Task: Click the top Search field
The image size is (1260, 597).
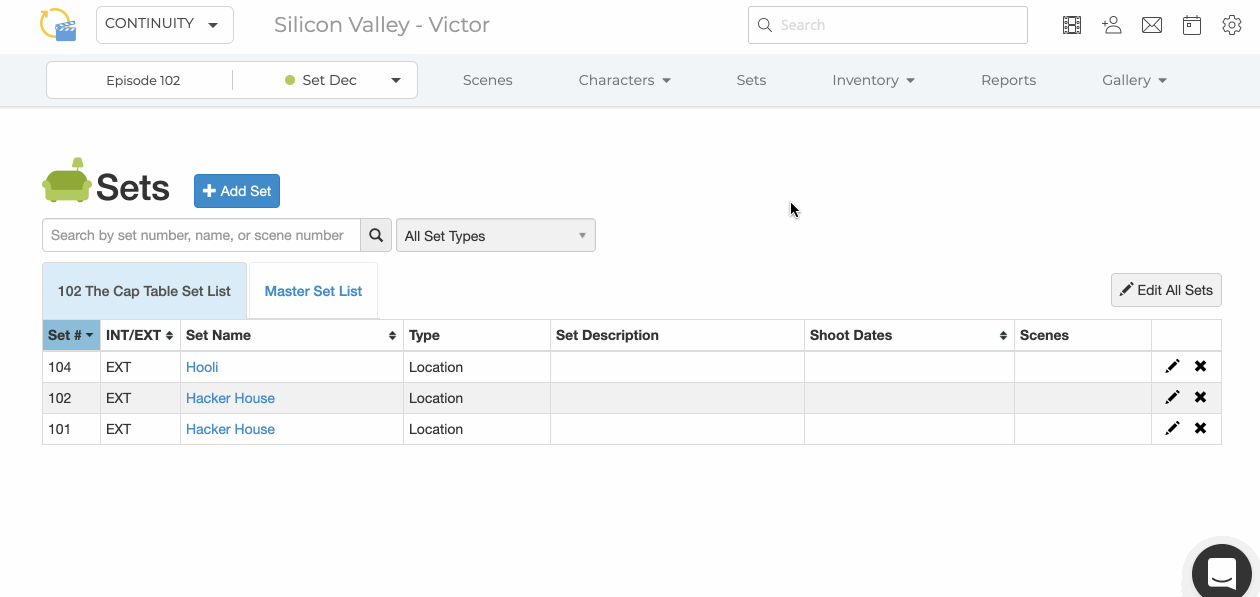Action: [x=887, y=25]
